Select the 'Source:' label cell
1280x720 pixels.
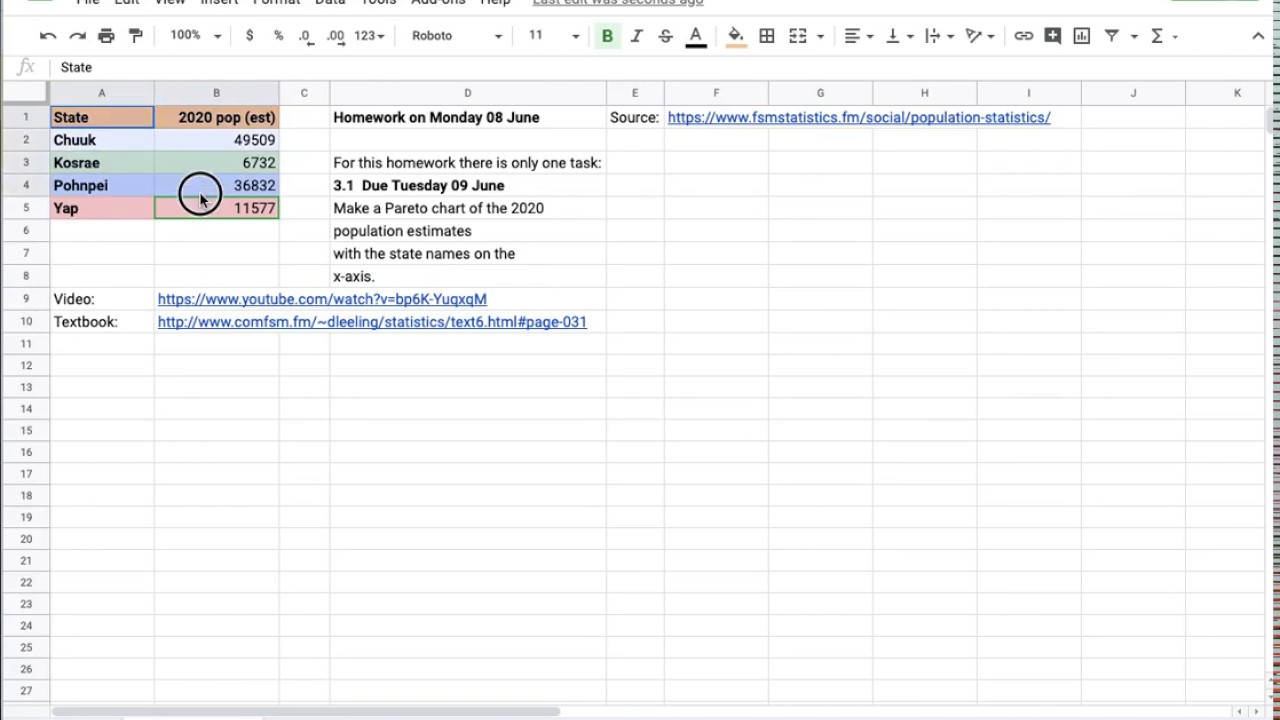[x=635, y=118]
